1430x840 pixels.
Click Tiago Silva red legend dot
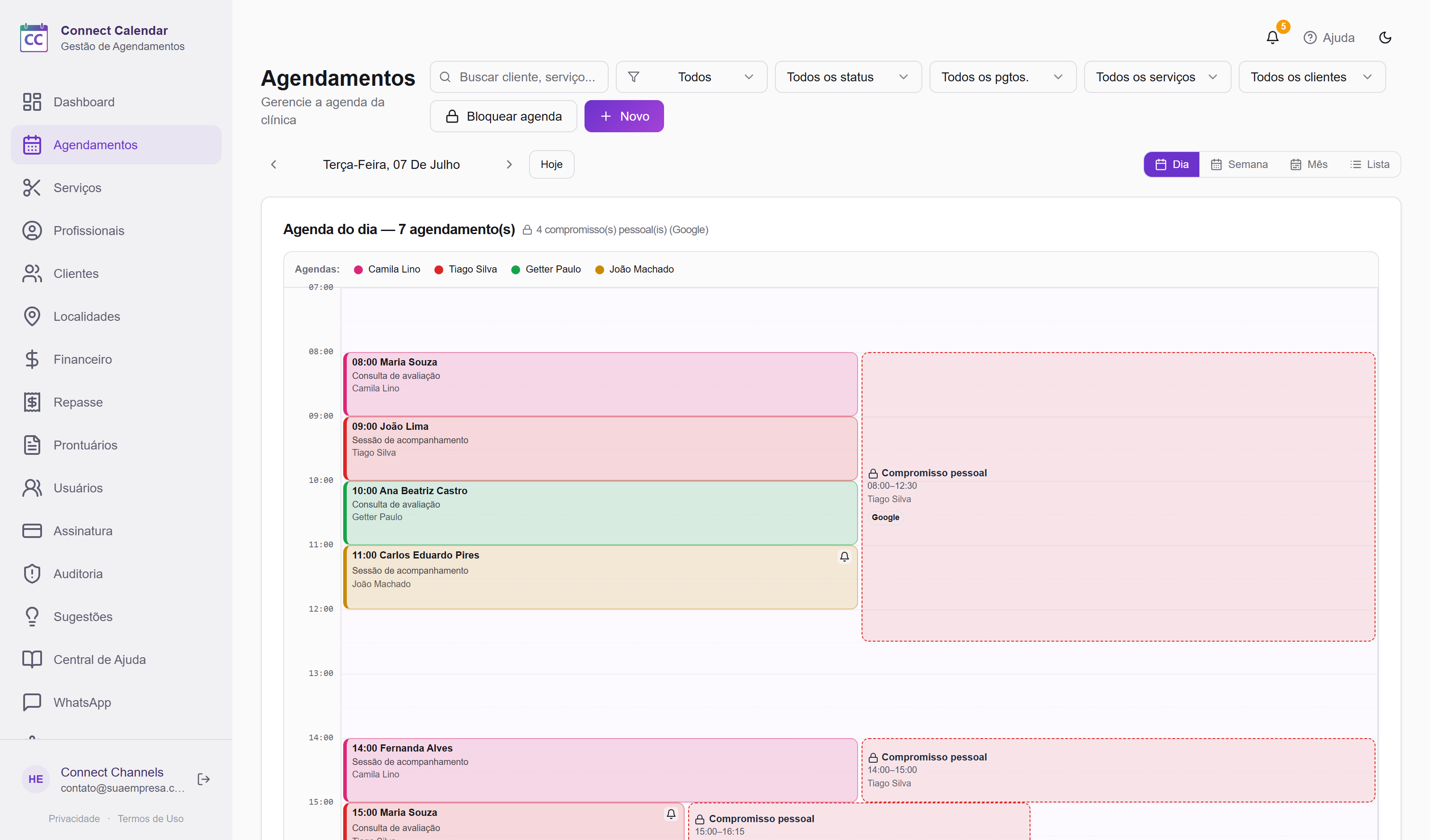pyautogui.click(x=439, y=269)
